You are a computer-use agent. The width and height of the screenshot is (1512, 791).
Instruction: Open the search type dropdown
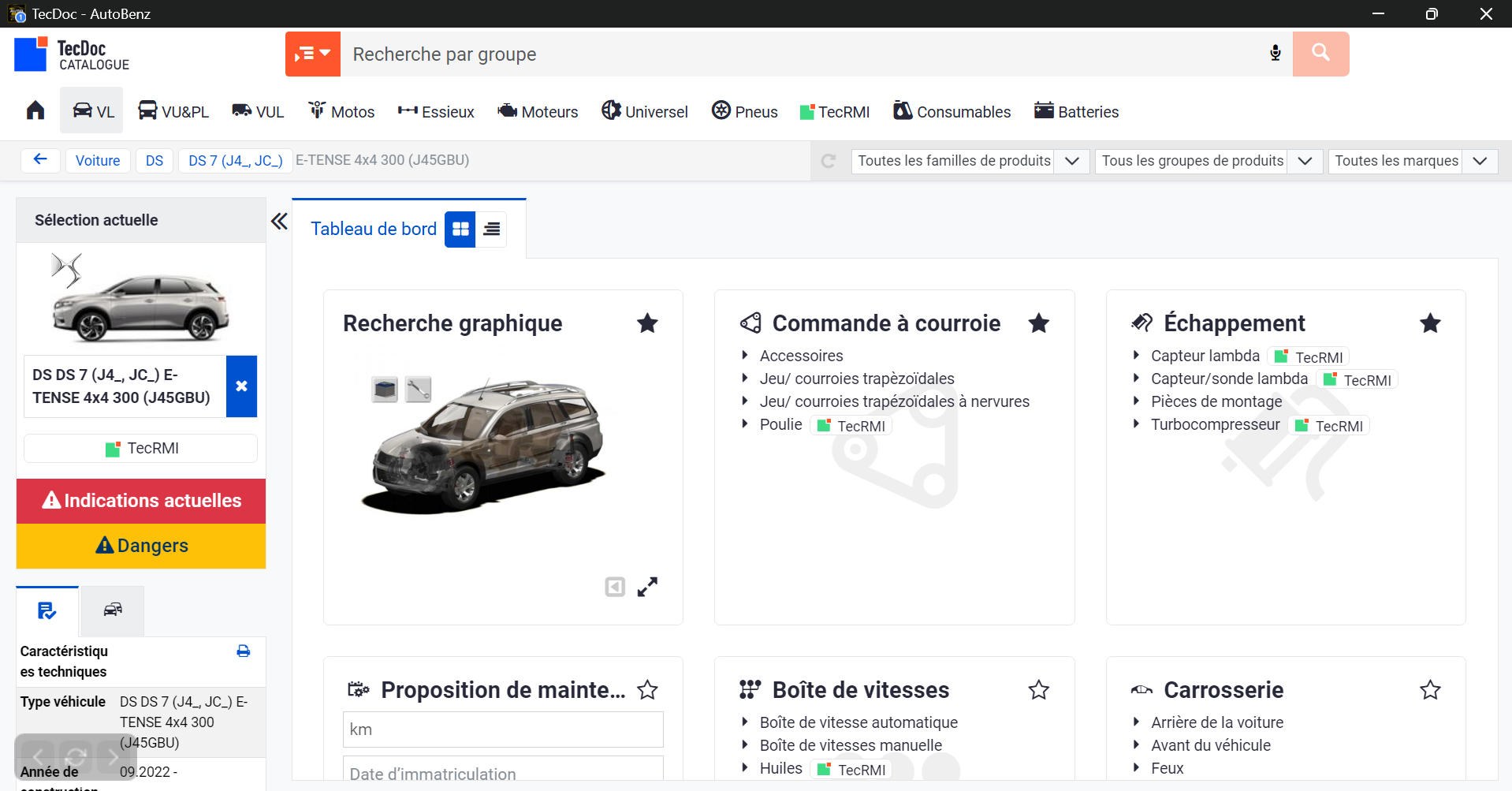313,54
